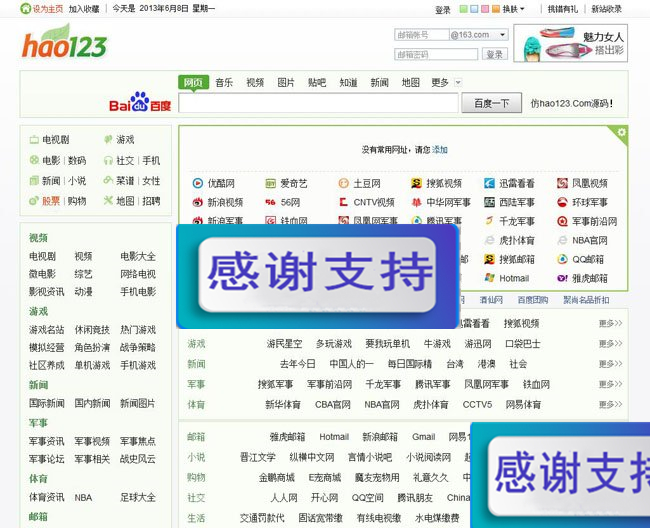Viewport: 650px width, 528px height.
Task: Expand the 更多 search category arrow
Action: pos(458,82)
